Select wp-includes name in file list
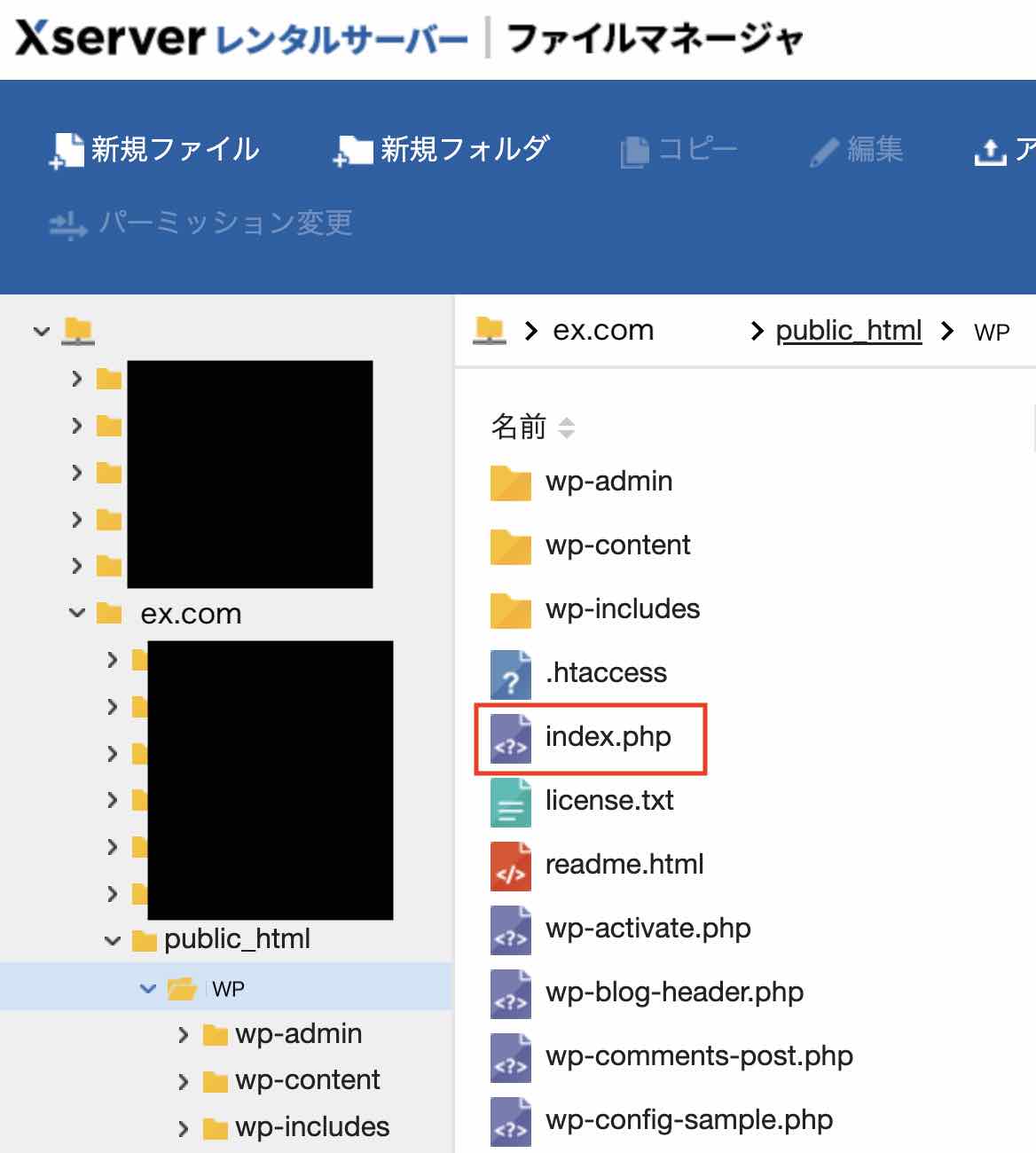The height and width of the screenshot is (1153, 1036). [623, 609]
